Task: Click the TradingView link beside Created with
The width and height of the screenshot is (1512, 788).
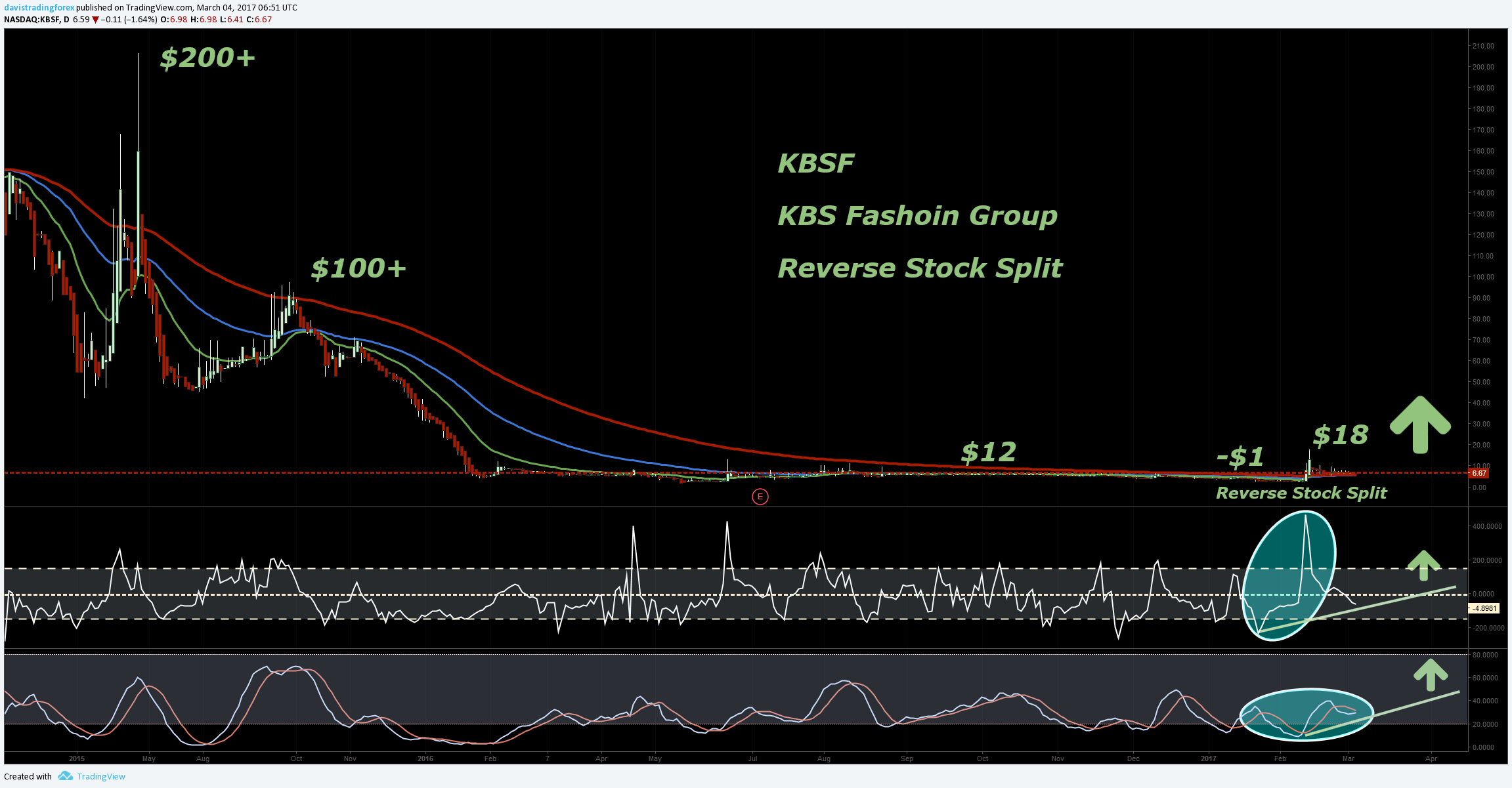Action: coord(101,776)
